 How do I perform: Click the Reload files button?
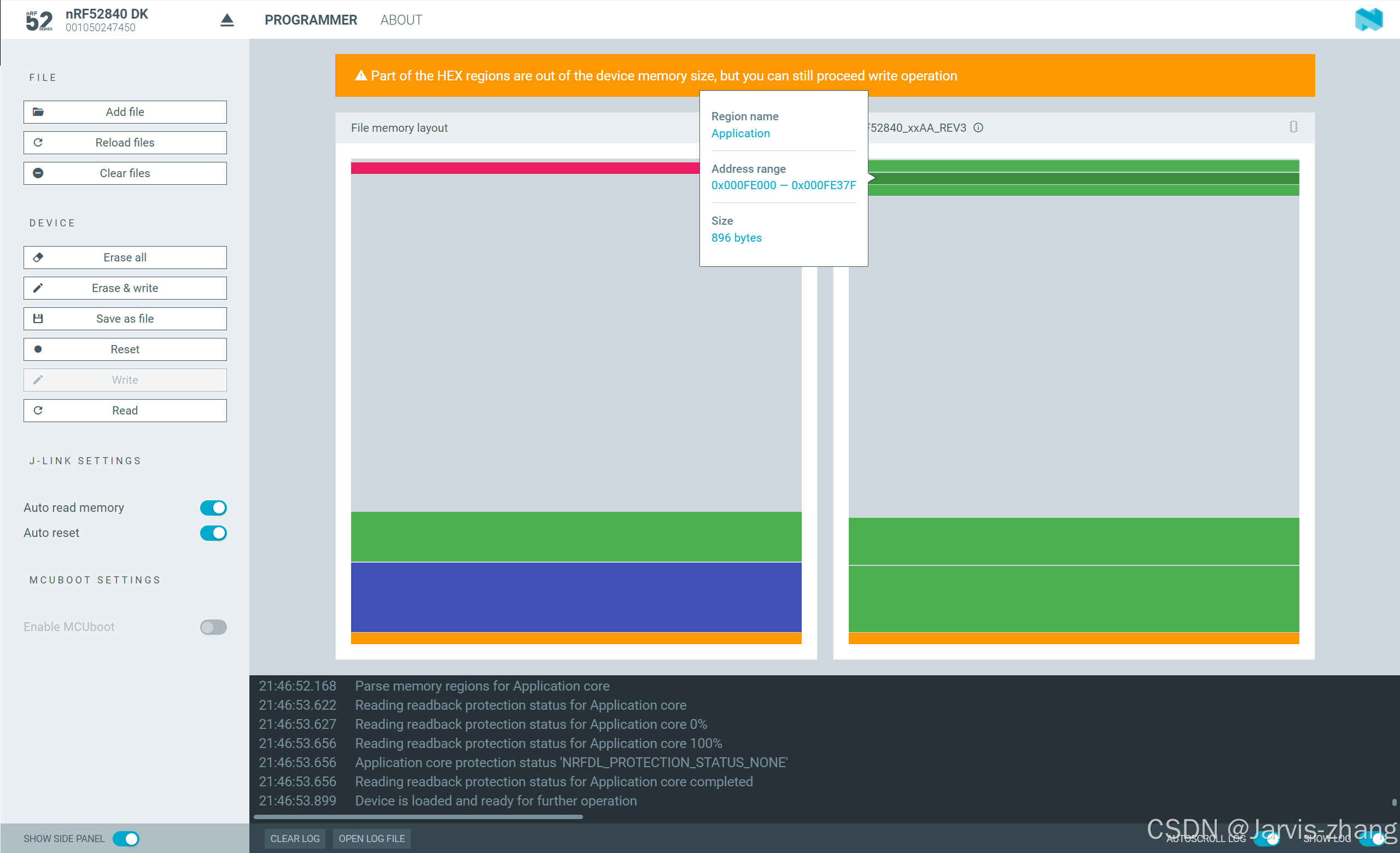[125, 143]
